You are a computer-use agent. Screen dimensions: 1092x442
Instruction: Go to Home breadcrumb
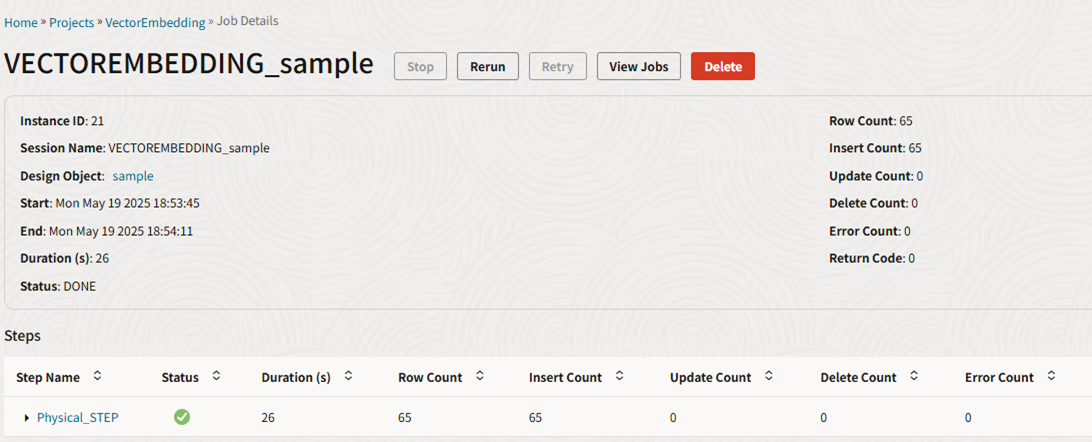click(21, 22)
